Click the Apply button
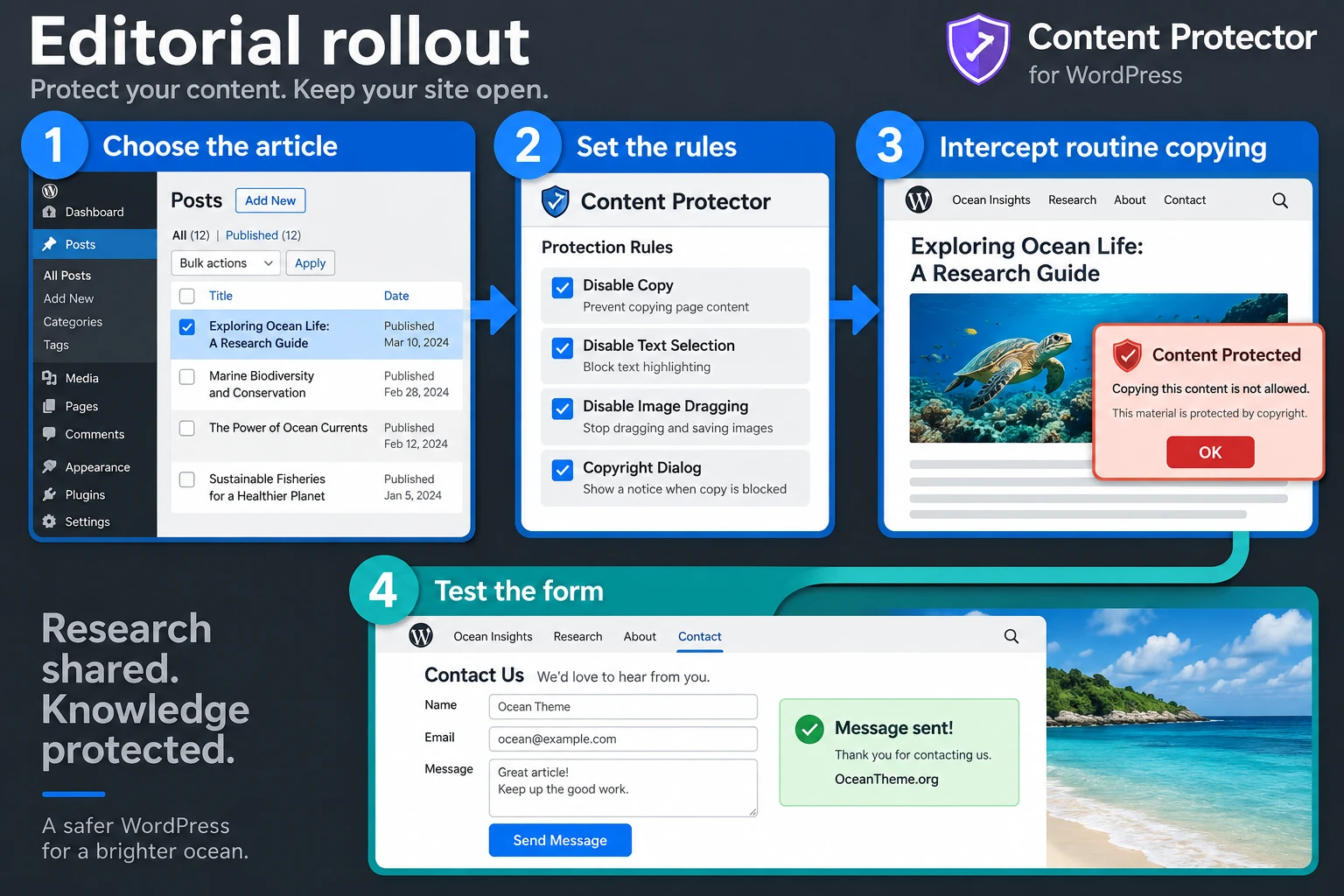 pos(310,263)
